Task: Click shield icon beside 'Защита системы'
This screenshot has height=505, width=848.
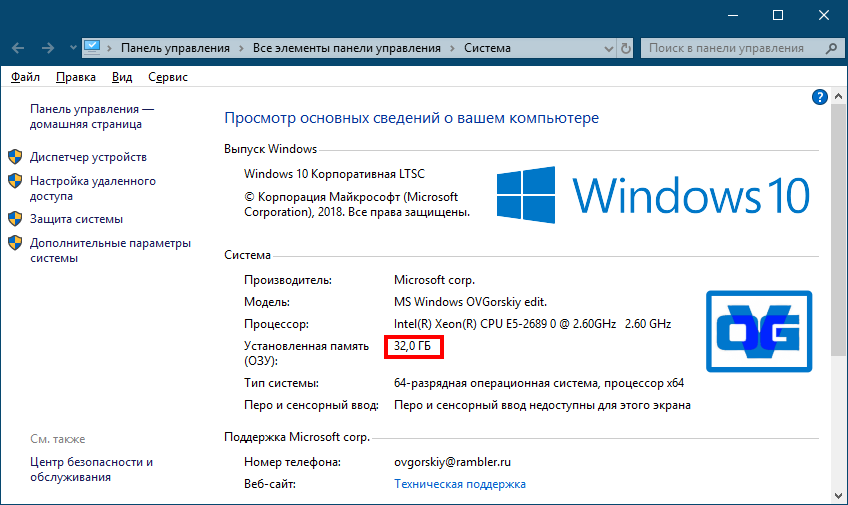Action: coord(15,219)
